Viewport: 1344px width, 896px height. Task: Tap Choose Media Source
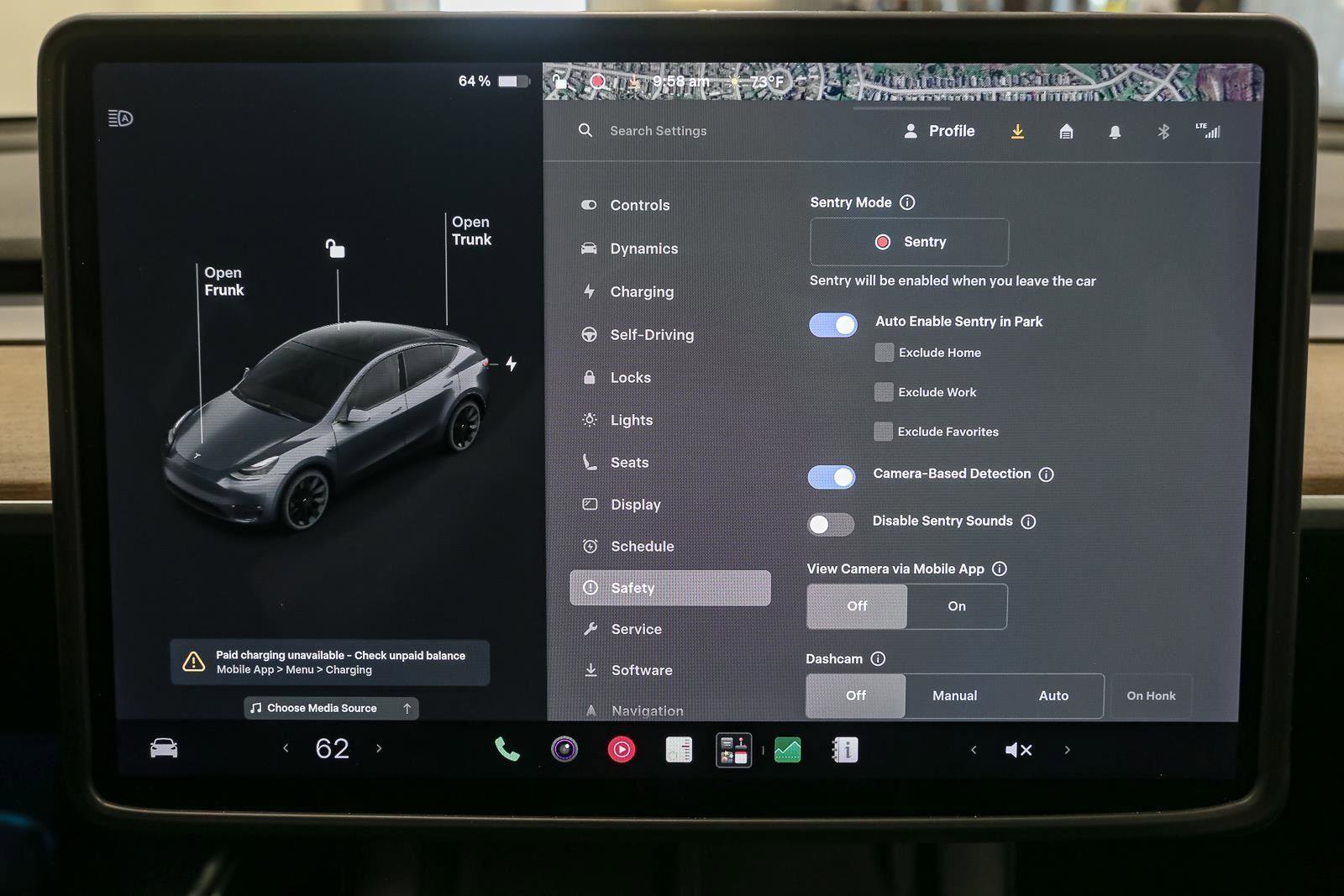tap(331, 709)
